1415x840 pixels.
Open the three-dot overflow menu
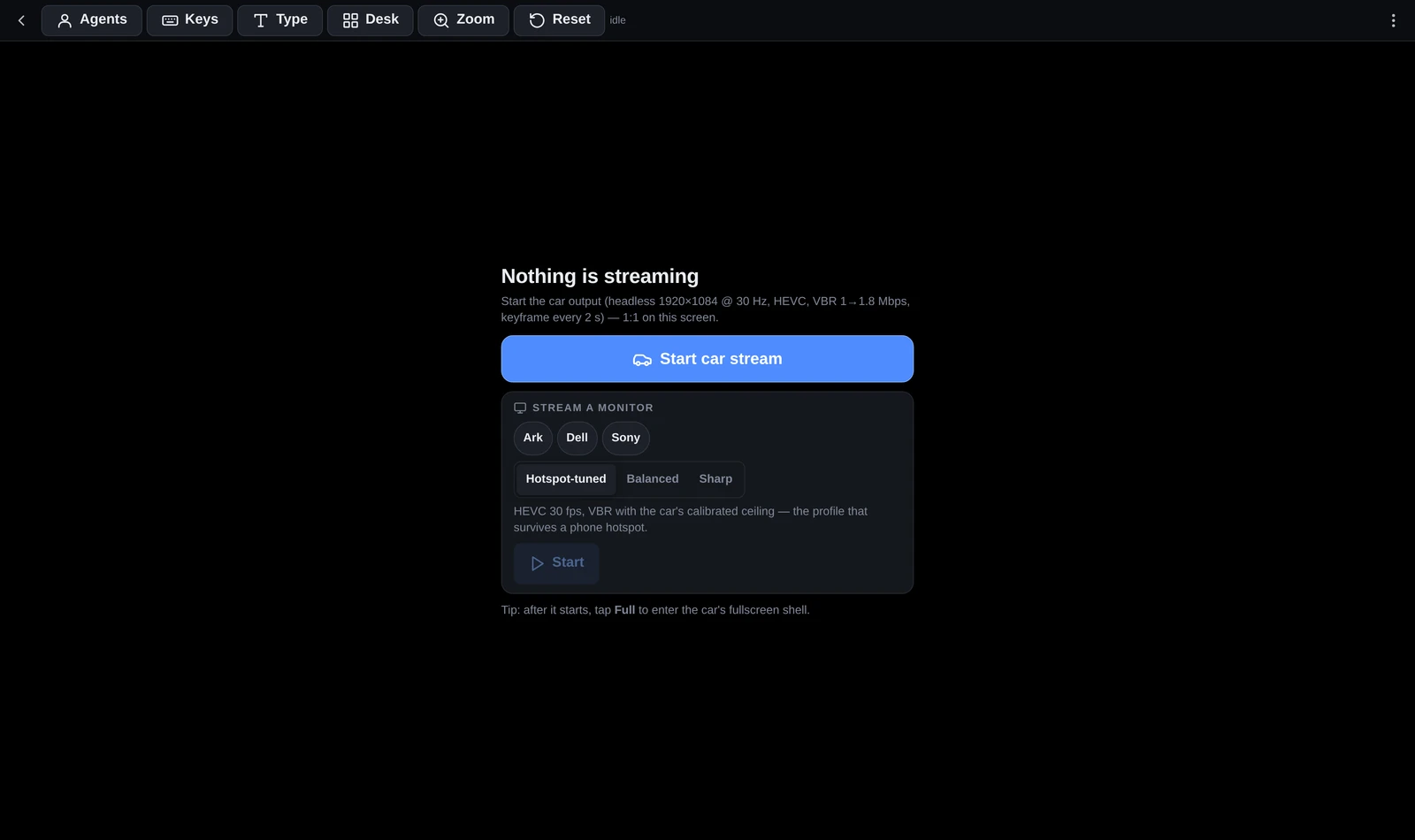click(x=1393, y=20)
